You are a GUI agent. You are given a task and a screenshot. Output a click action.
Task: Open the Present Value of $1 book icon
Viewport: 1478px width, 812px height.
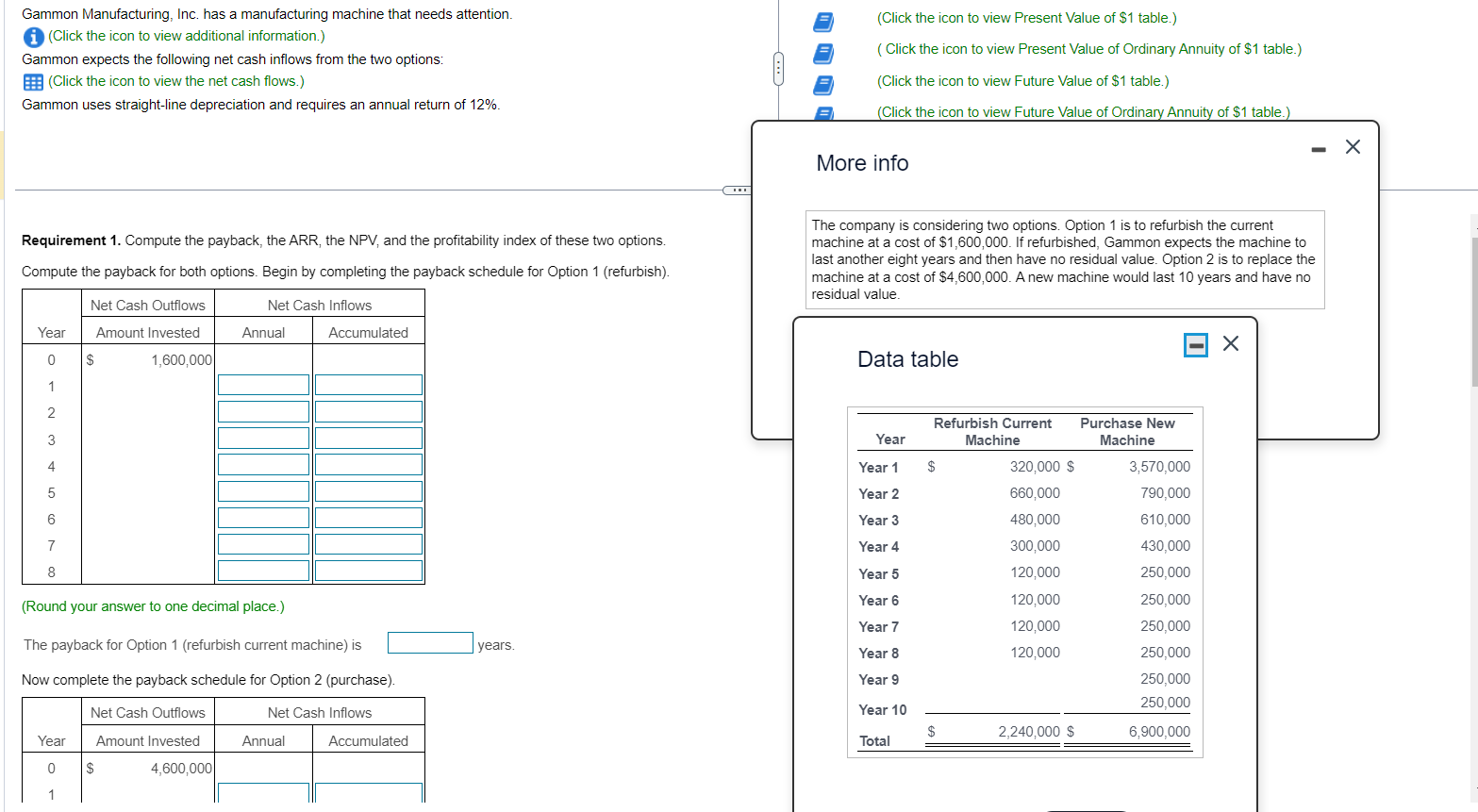823,21
